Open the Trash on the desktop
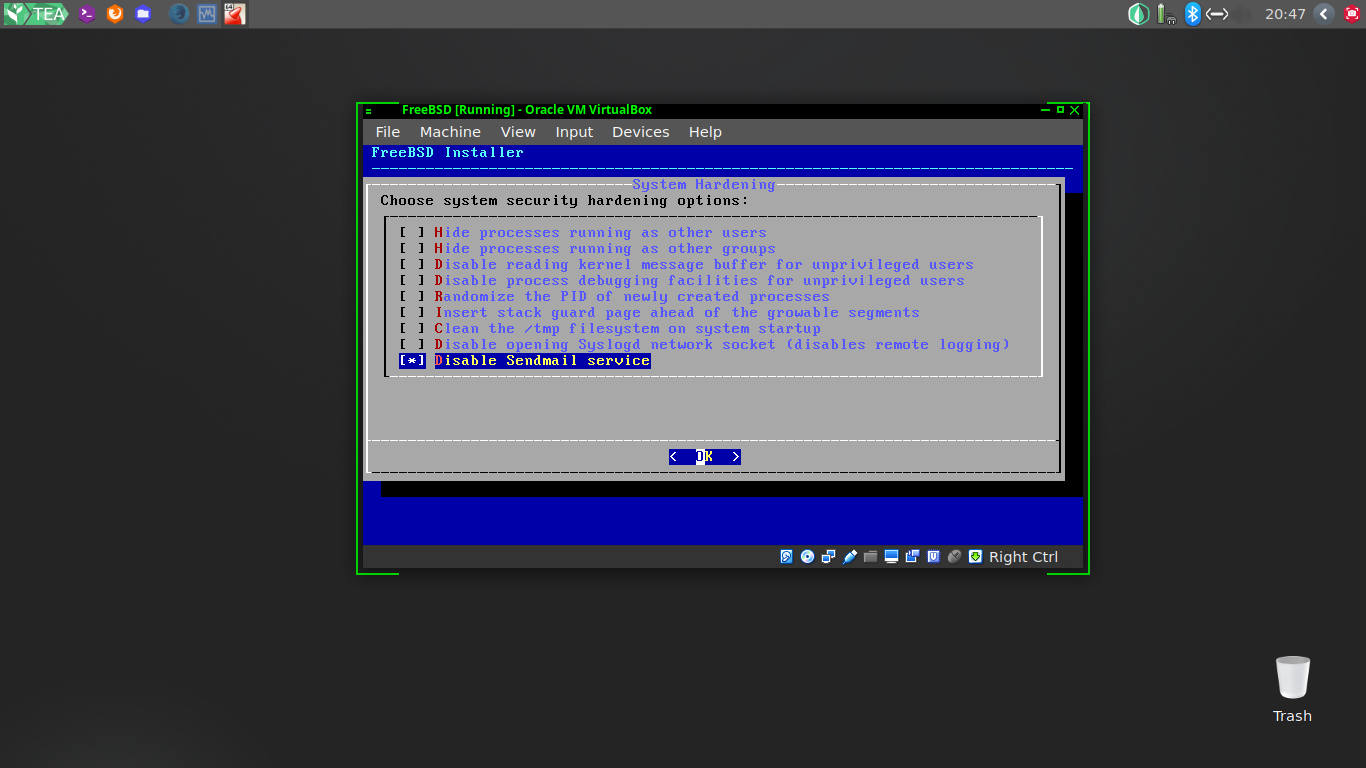The image size is (1366, 768). click(1292, 690)
